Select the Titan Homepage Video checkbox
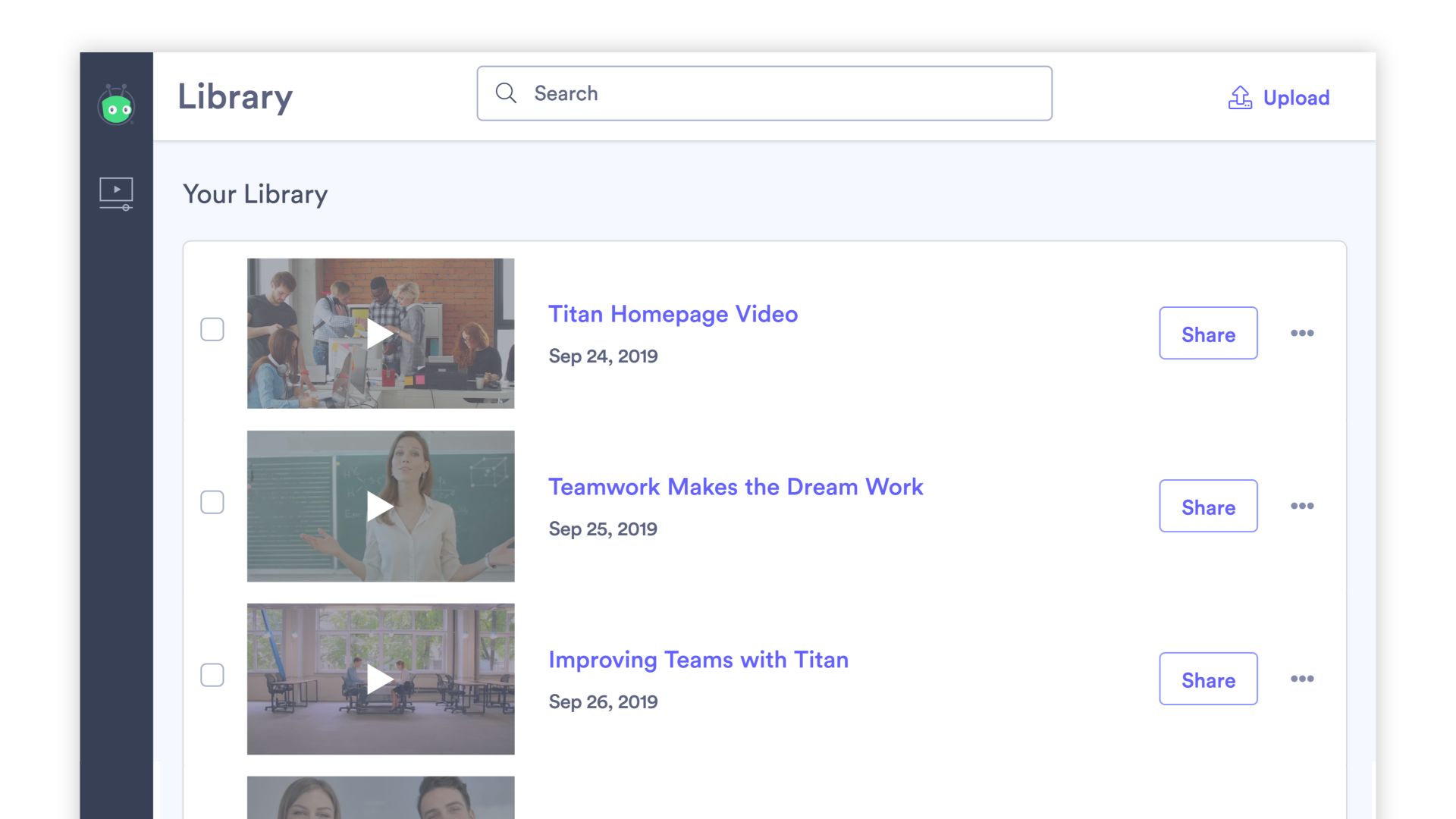Viewport: 1456px width, 819px height. pos(212,329)
